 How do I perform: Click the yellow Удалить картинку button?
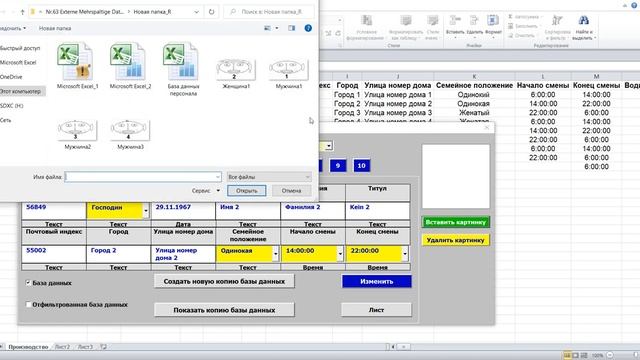pyautogui.click(x=456, y=240)
